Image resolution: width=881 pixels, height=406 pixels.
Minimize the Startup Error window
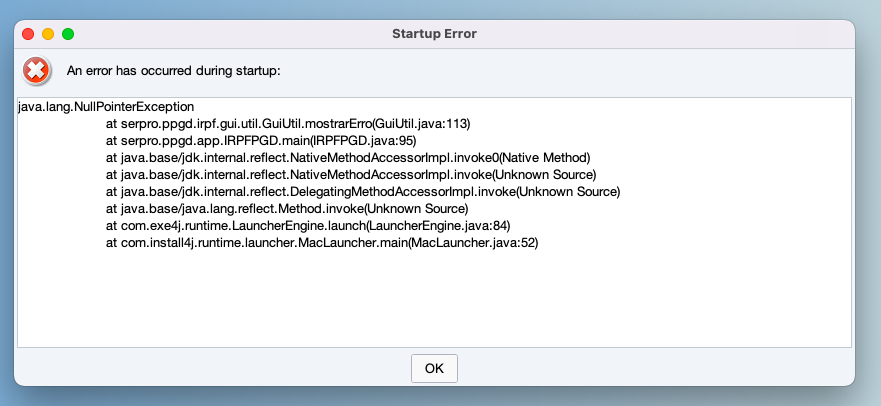click(x=48, y=34)
